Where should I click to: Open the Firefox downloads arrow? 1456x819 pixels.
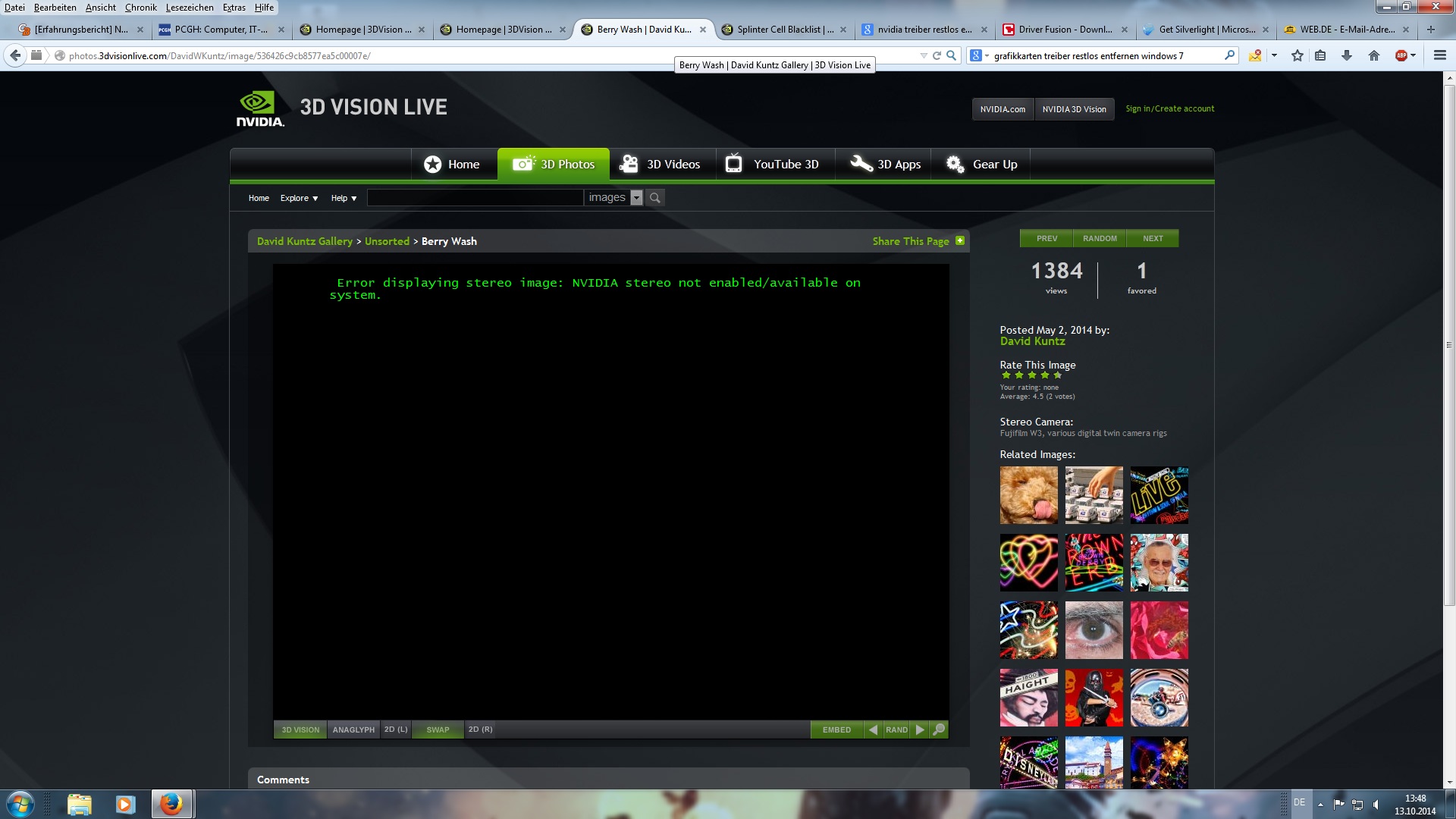pos(1347,55)
